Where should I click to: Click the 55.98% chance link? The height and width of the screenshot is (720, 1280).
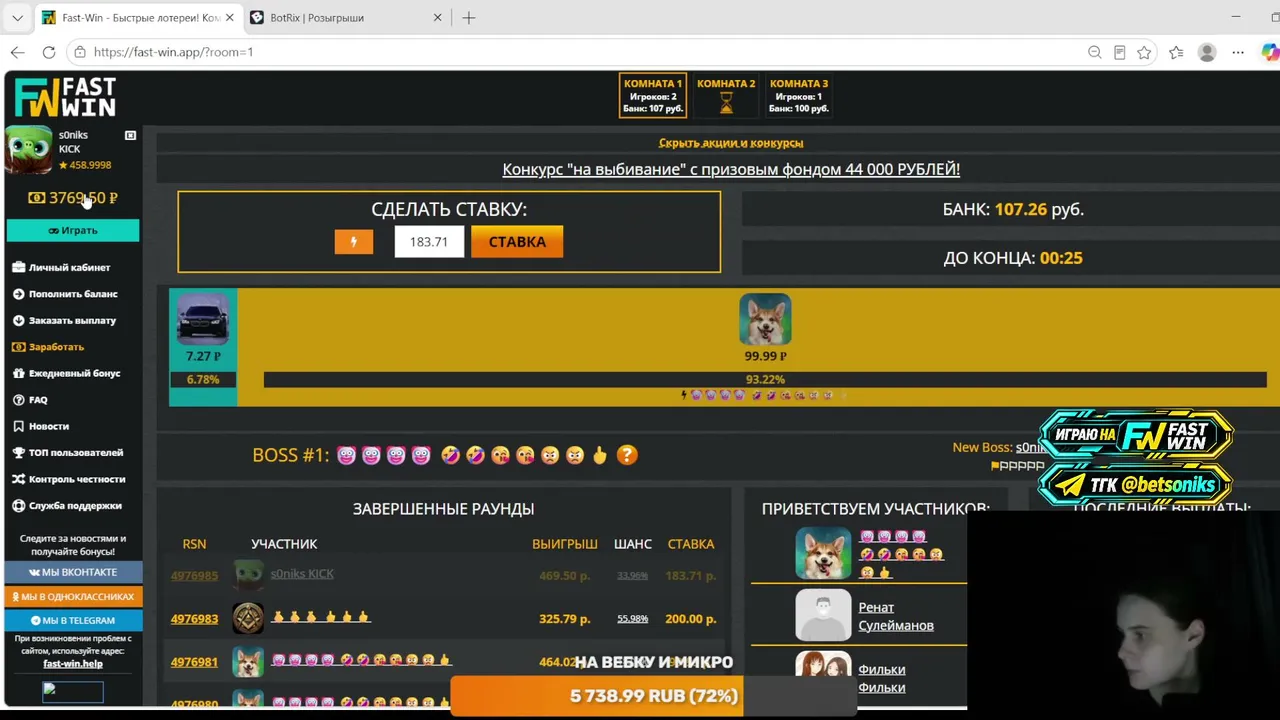click(632, 619)
